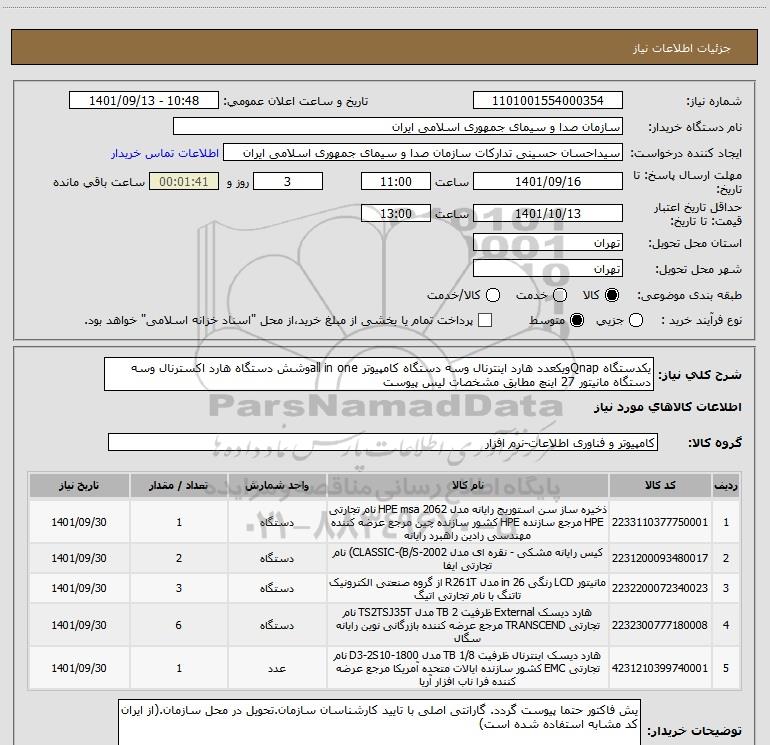The image size is (770, 745).
Task: Click the D3-2S10-1800 internal hard disk item name
Action: coord(468,668)
